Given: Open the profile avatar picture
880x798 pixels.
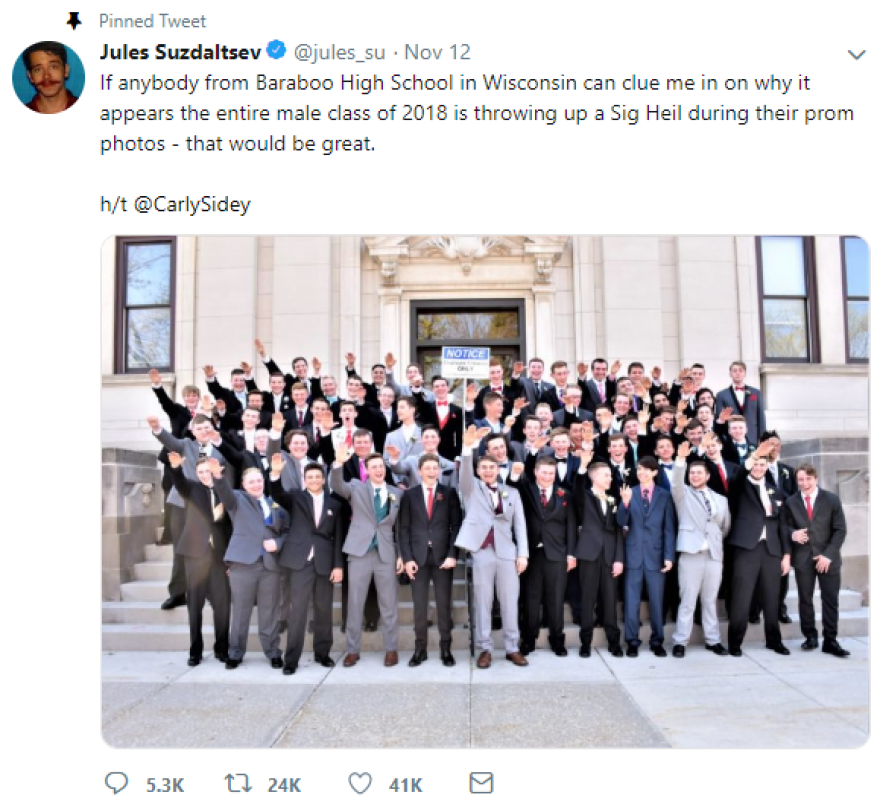Looking at the screenshot, I should pyautogui.click(x=48, y=77).
